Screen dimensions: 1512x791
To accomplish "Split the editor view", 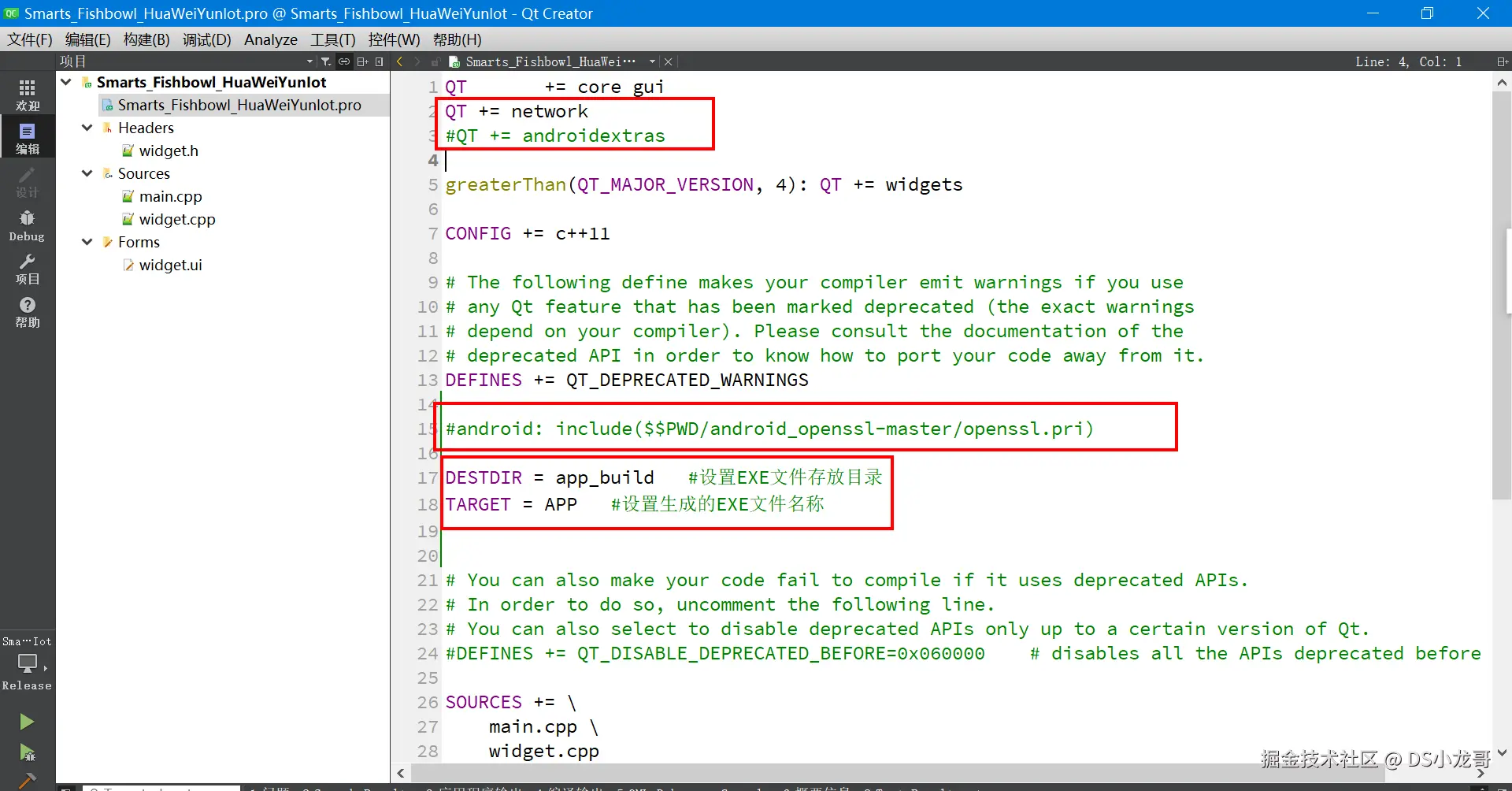I will tap(1502, 61).
